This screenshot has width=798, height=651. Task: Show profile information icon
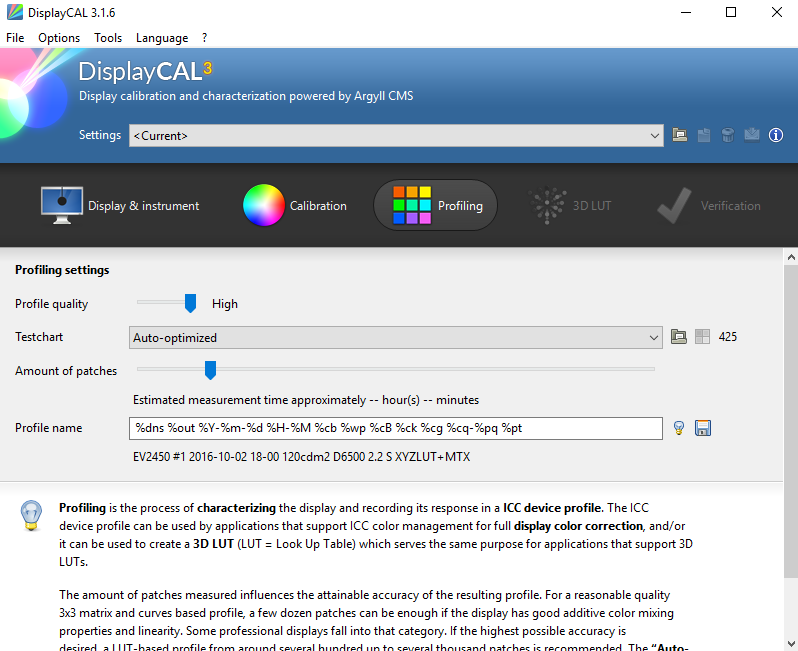coord(776,135)
